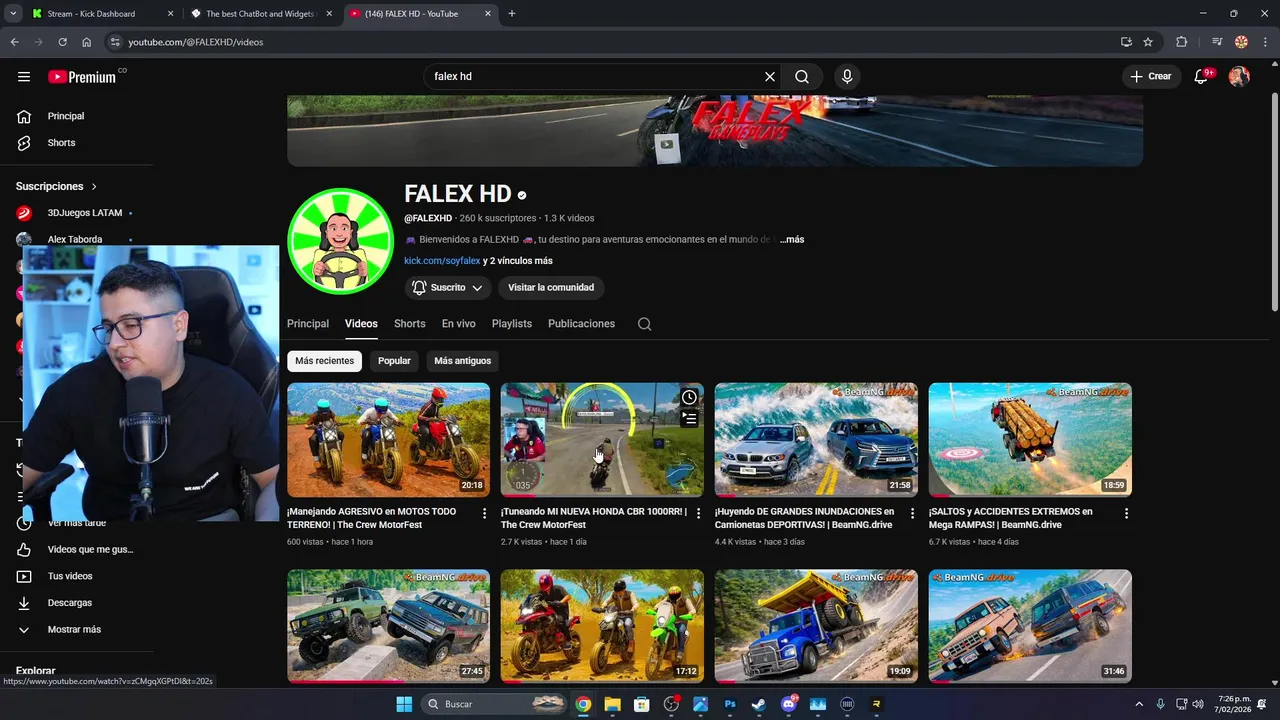Open the YouTube hamburger guide menu
Image resolution: width=1280 pixels, height=720 pixels.
(24, 77)
